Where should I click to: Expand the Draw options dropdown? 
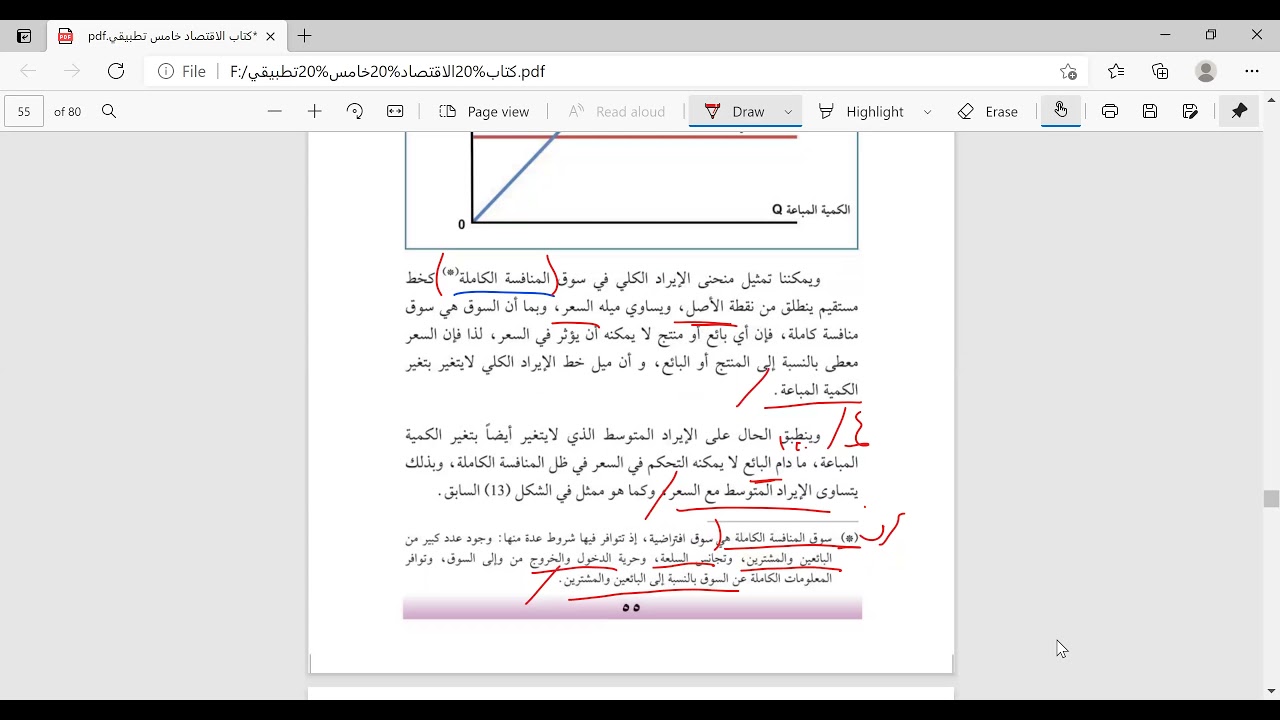(x=788, y=111)
